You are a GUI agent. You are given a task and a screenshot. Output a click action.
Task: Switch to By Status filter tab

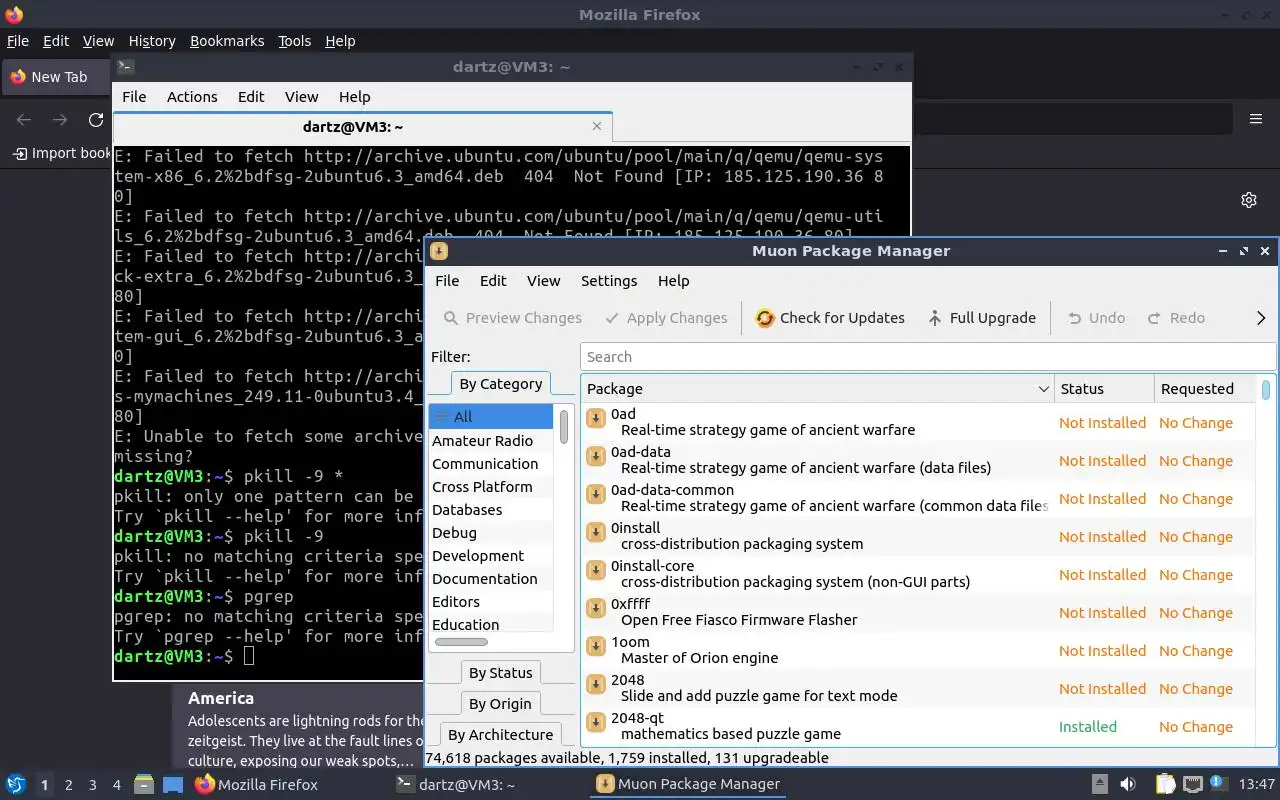501,673
